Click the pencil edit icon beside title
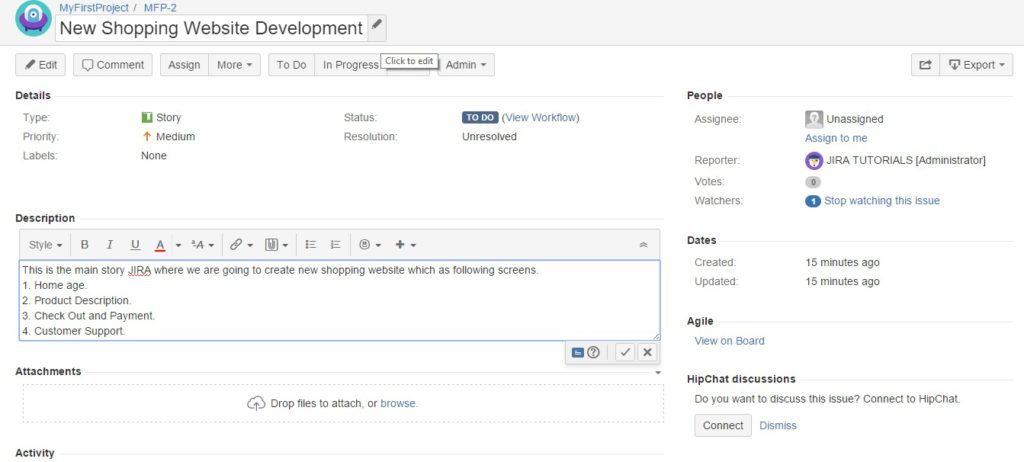The height and width of the screenshot is (462, 1024). click(377, 26)
